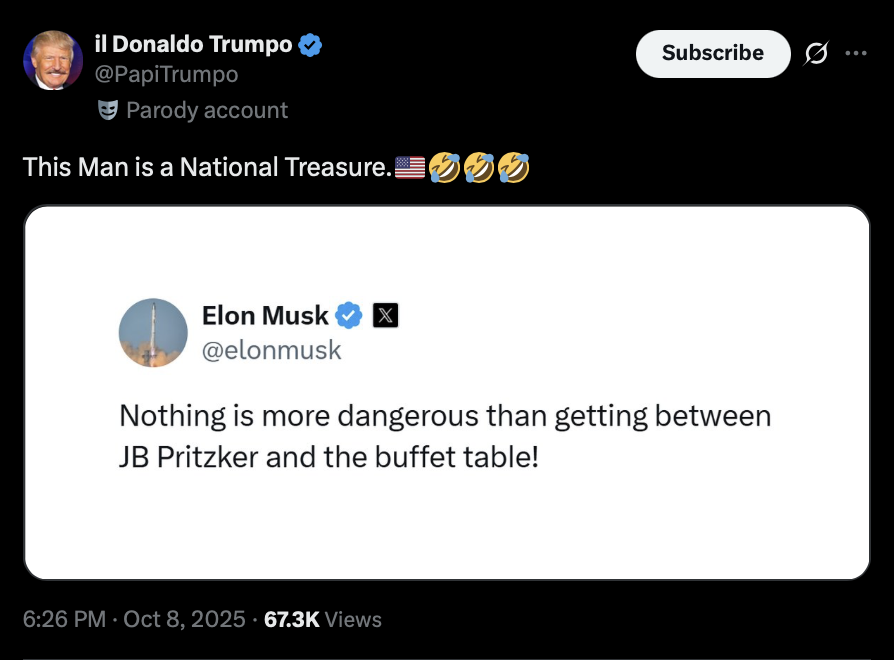Open the il Donaldo Trumpo display name link
This screenshot has height=660, width=894.
click(193, 44)
